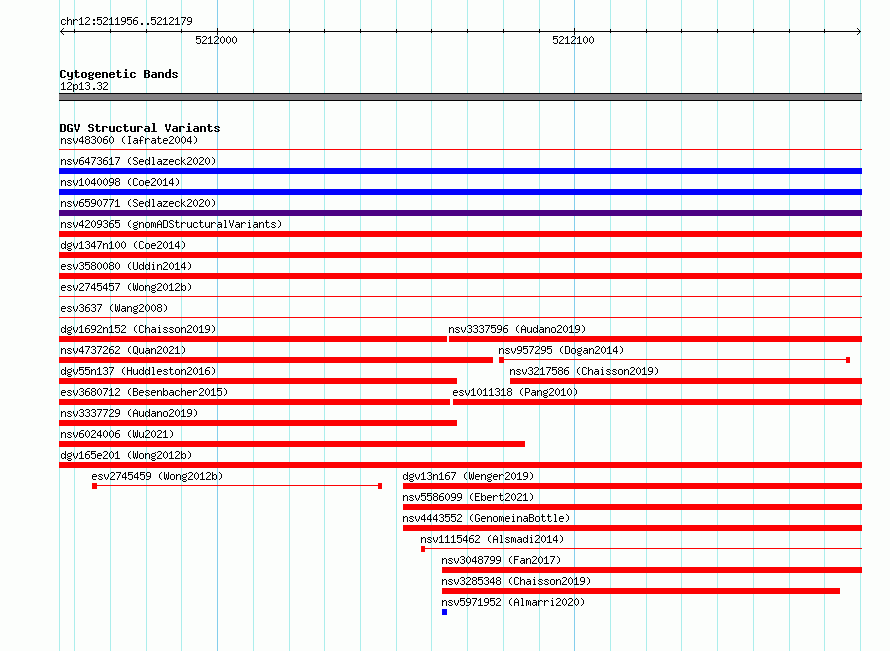Click left endpoint of nsv957295 (Dogan2014)

[501, 360]
